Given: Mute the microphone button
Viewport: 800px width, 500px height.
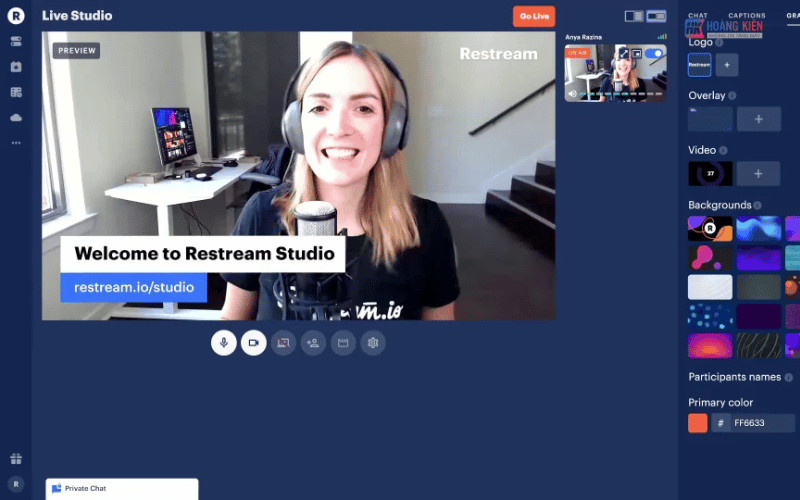Looking at the screenshot, I should coord(223,343).
